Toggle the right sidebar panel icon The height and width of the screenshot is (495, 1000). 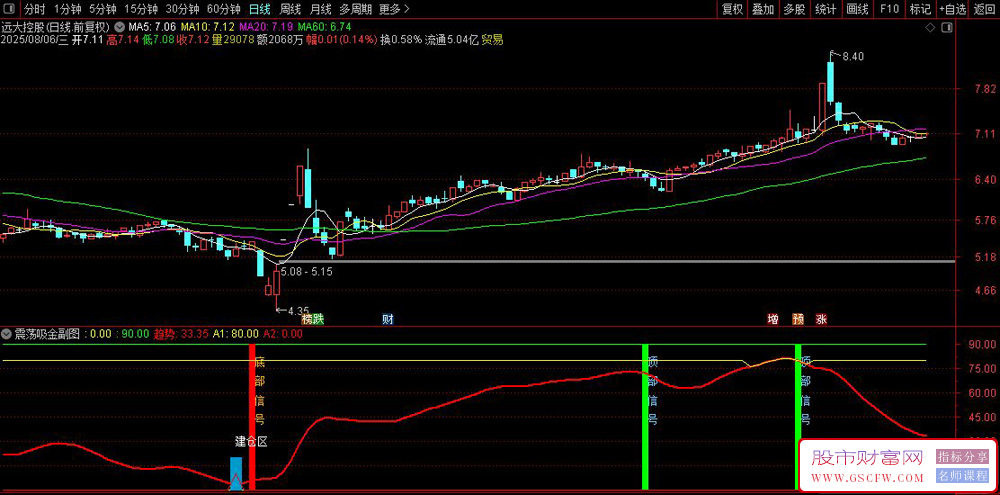click(x=946, y=27)
